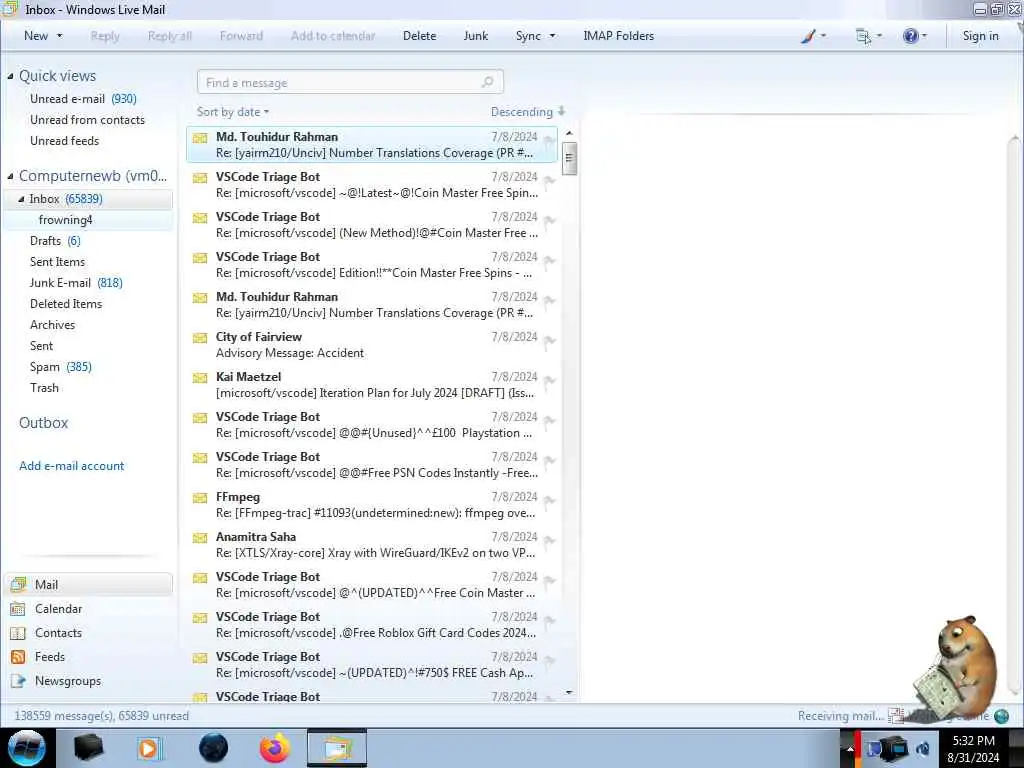
Task: Click envelope icon of Anamitra Saha message
Action: (200, 537)
